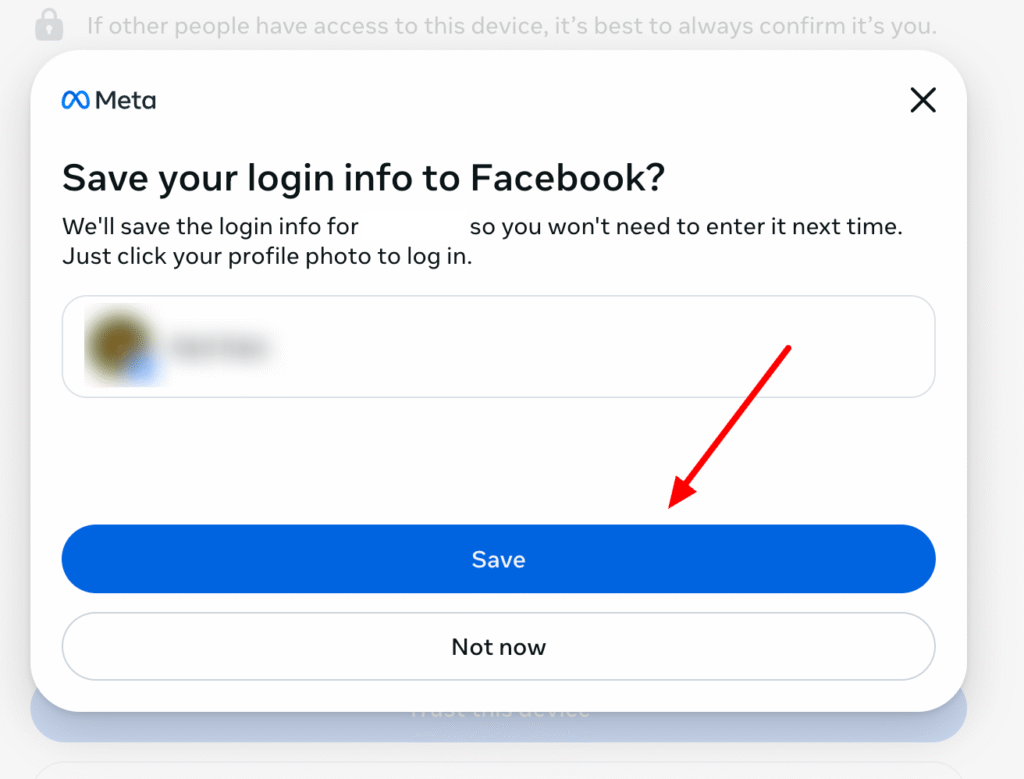
Task: Click the blurred profile photo
Action: click(118, 345)
